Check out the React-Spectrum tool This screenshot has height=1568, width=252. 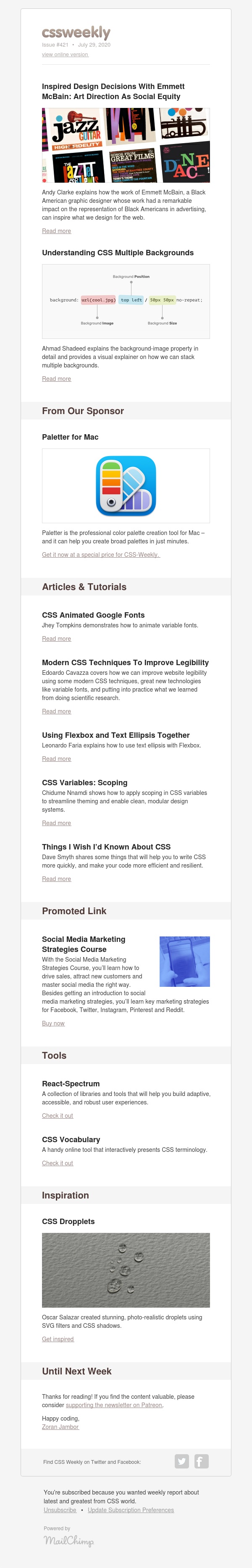pos(57,1116)
